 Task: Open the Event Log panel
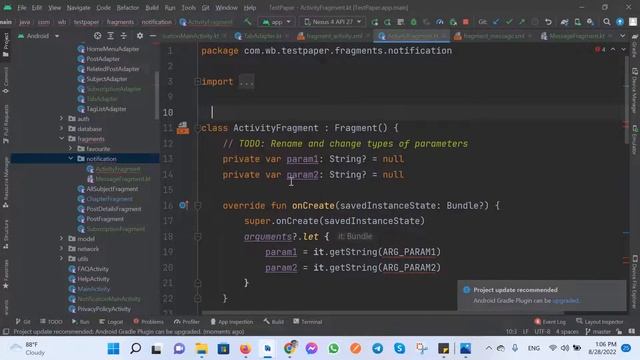pyautogui.click(x=550, y=322)
